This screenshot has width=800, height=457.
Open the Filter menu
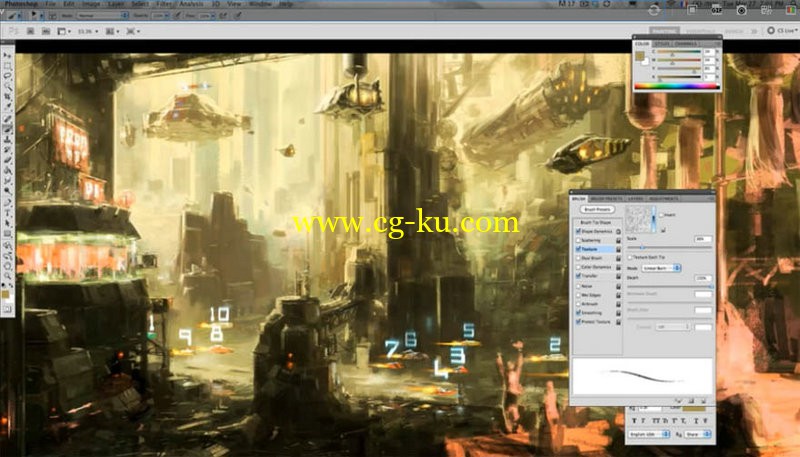[x=163, y=4]
